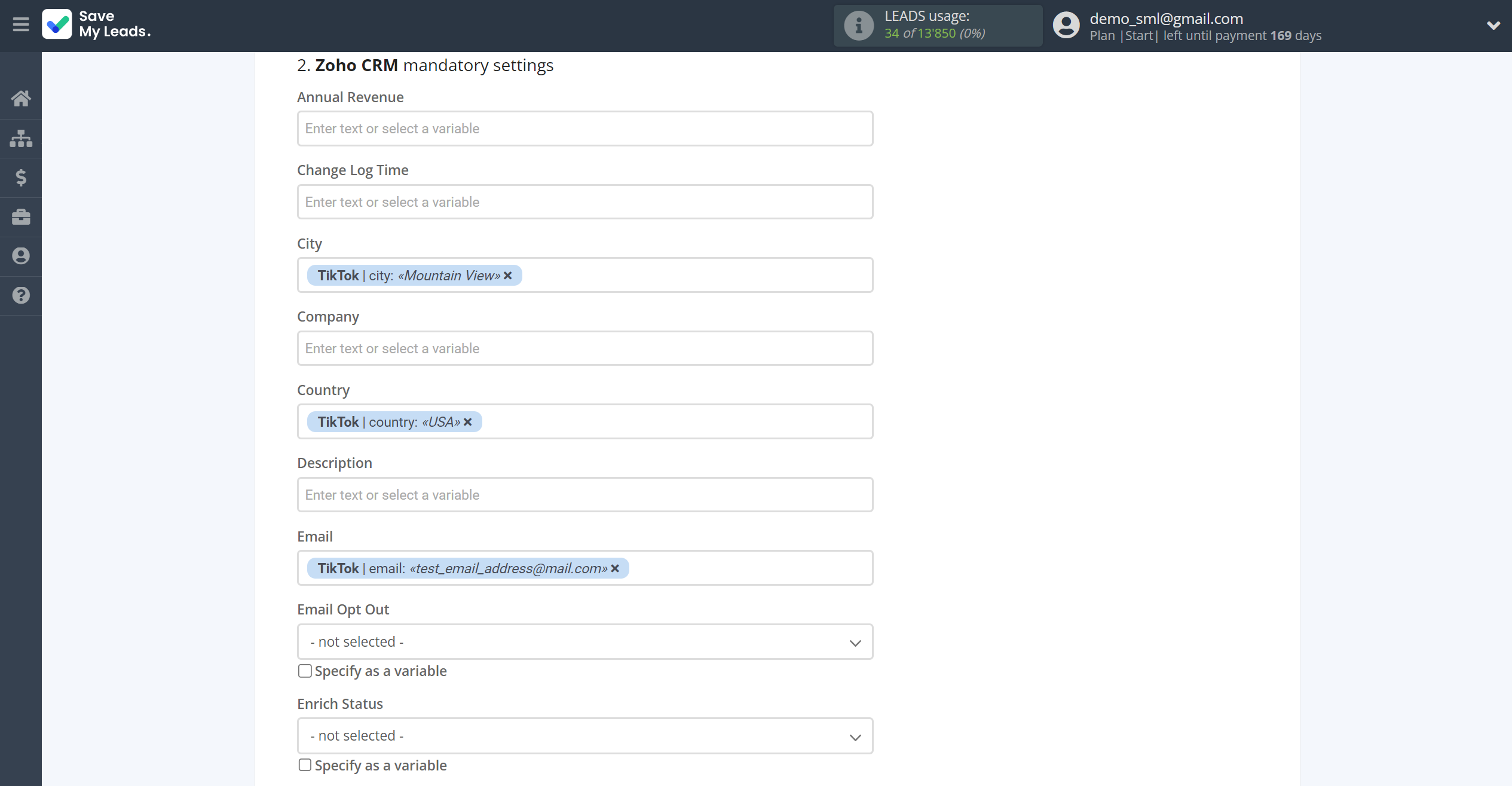Open the Email Opt Out dropdown
Viewport: 1512px width, 786px height.
pos(585,642)
